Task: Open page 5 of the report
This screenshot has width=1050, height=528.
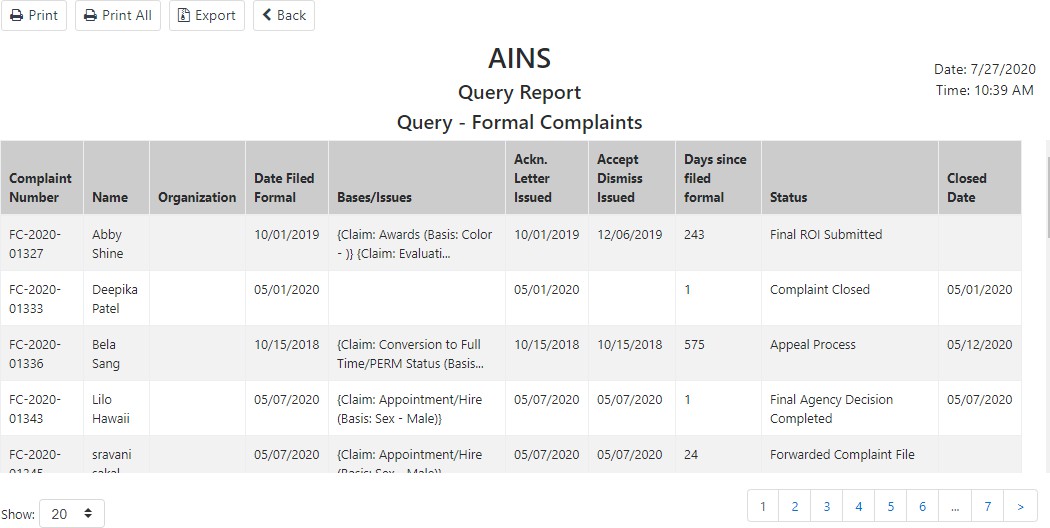Action: pos(891,507)
